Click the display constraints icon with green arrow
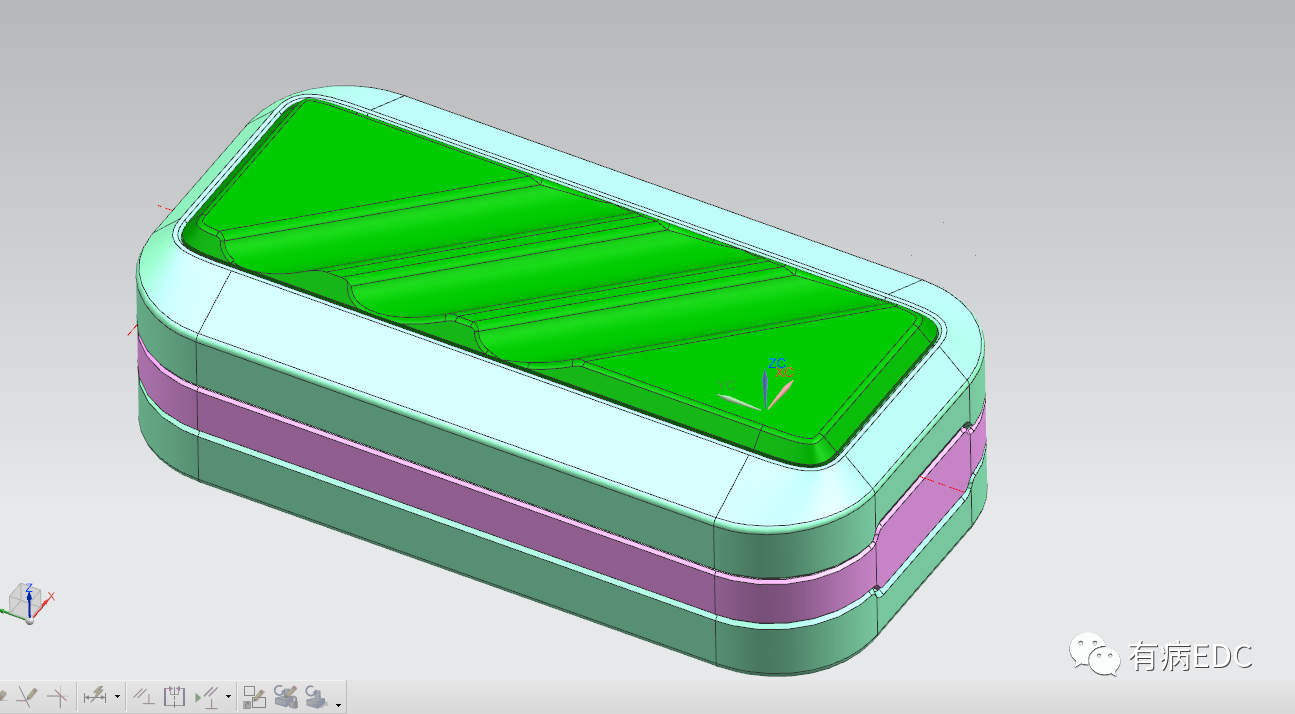This screenshot has height=714, width=1295. pyautogui.click(x=208, y=695)
